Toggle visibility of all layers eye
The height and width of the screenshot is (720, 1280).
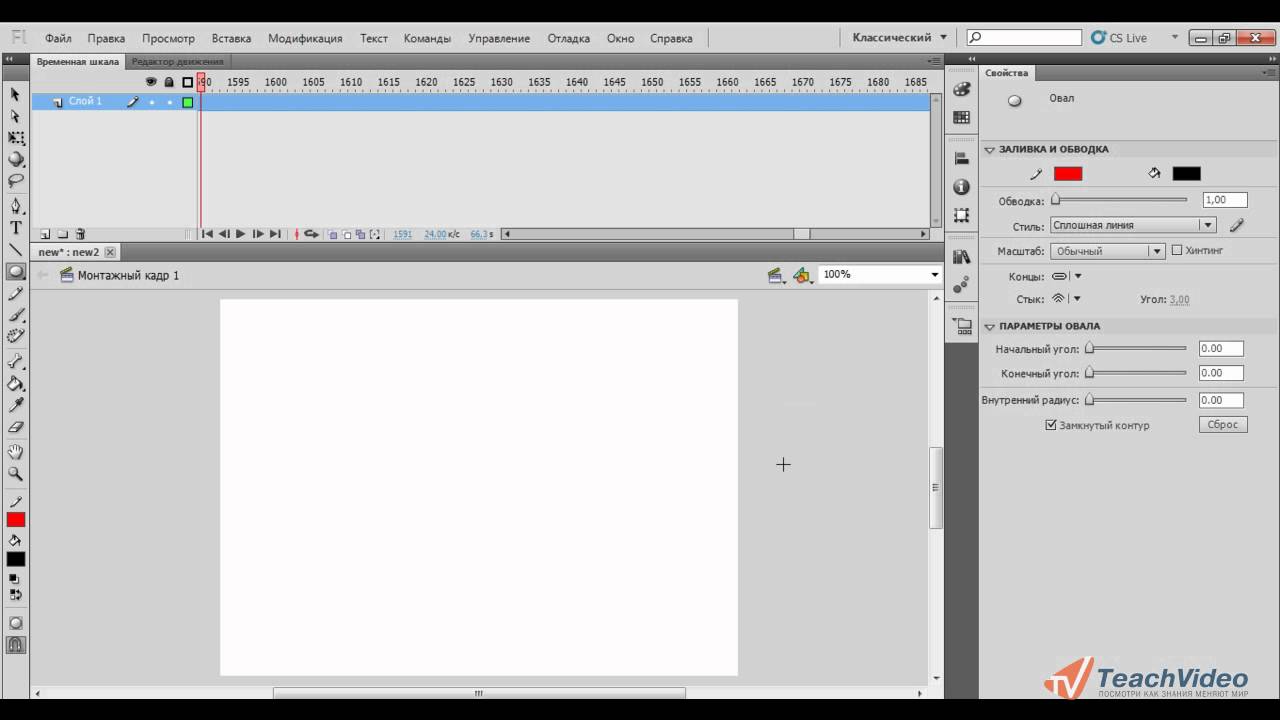pos(151,82)
